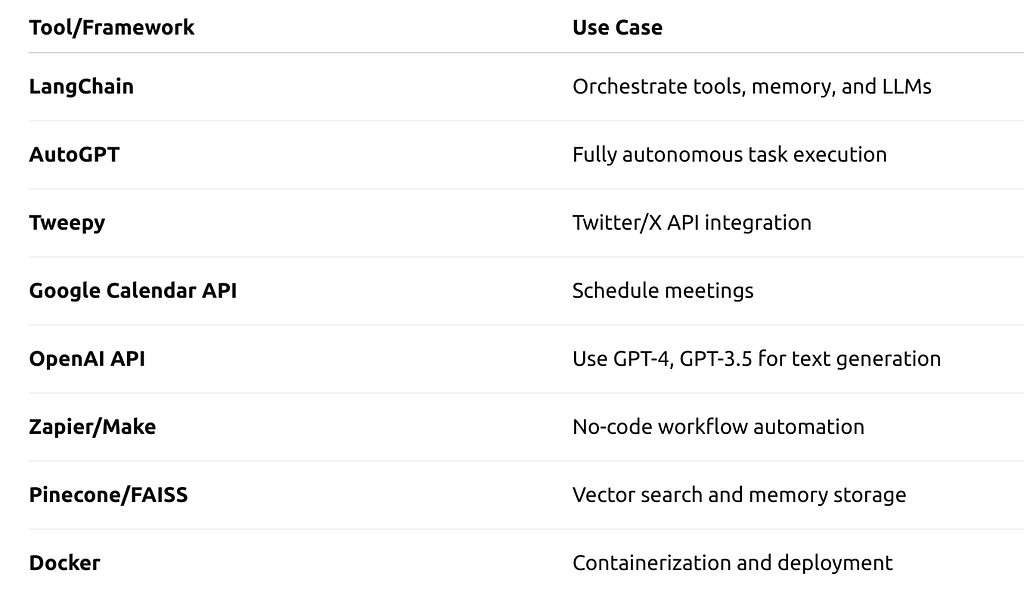
Task: Select the Zapier/Make row label
Action: (92, 427)
